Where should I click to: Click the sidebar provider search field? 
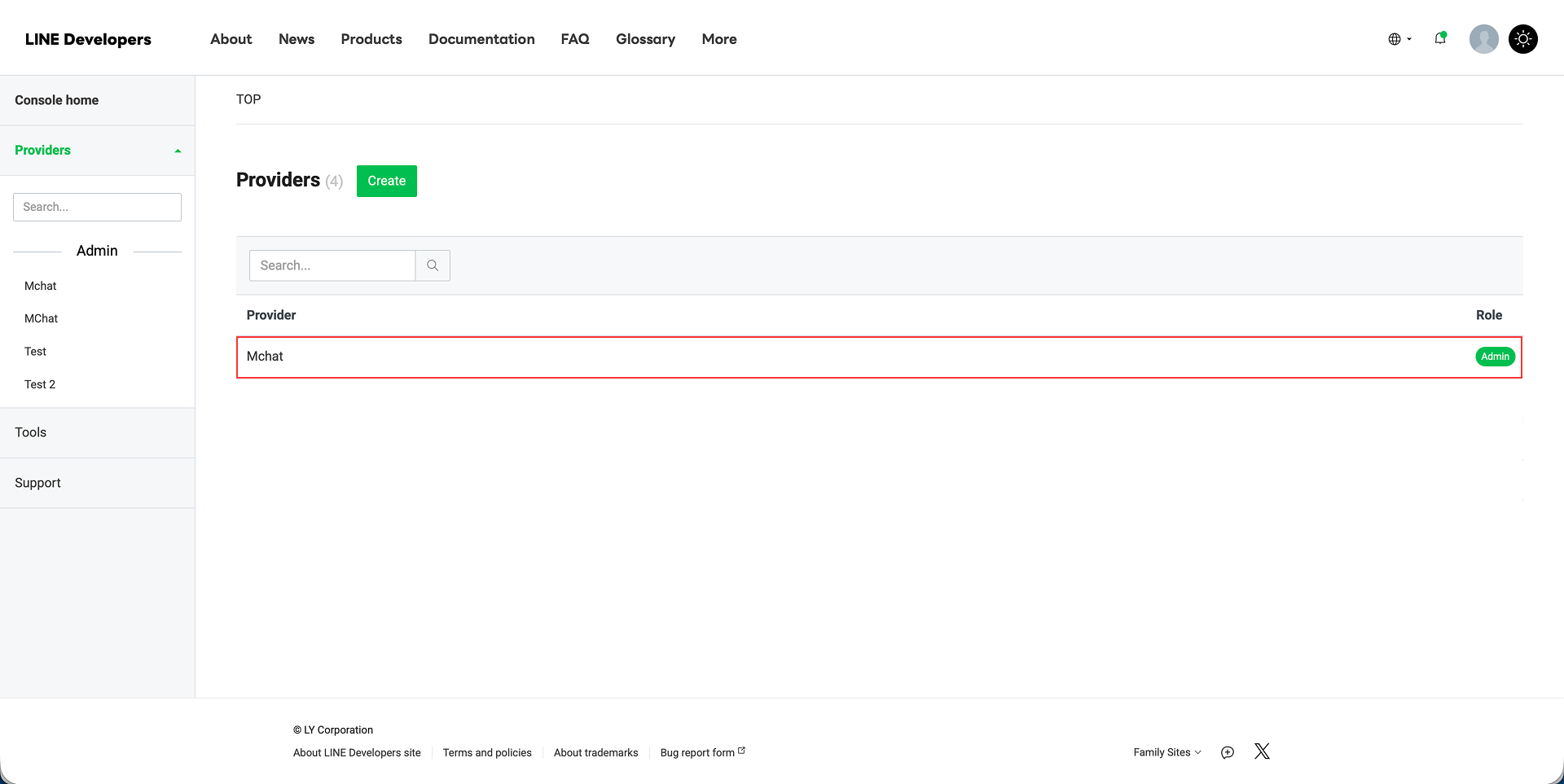(x=96, y=206)
